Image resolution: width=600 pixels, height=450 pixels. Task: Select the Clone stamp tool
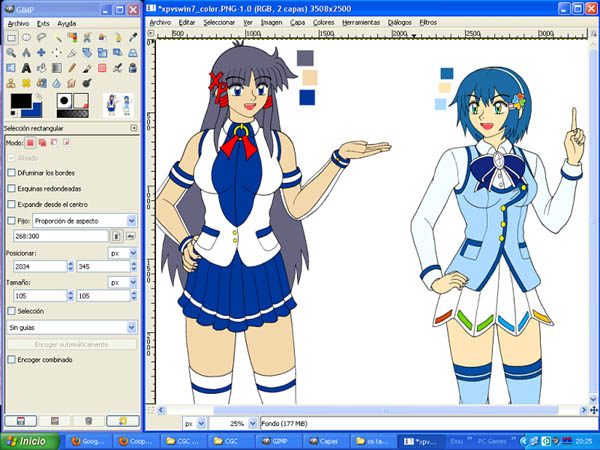(x=11, y=83)
